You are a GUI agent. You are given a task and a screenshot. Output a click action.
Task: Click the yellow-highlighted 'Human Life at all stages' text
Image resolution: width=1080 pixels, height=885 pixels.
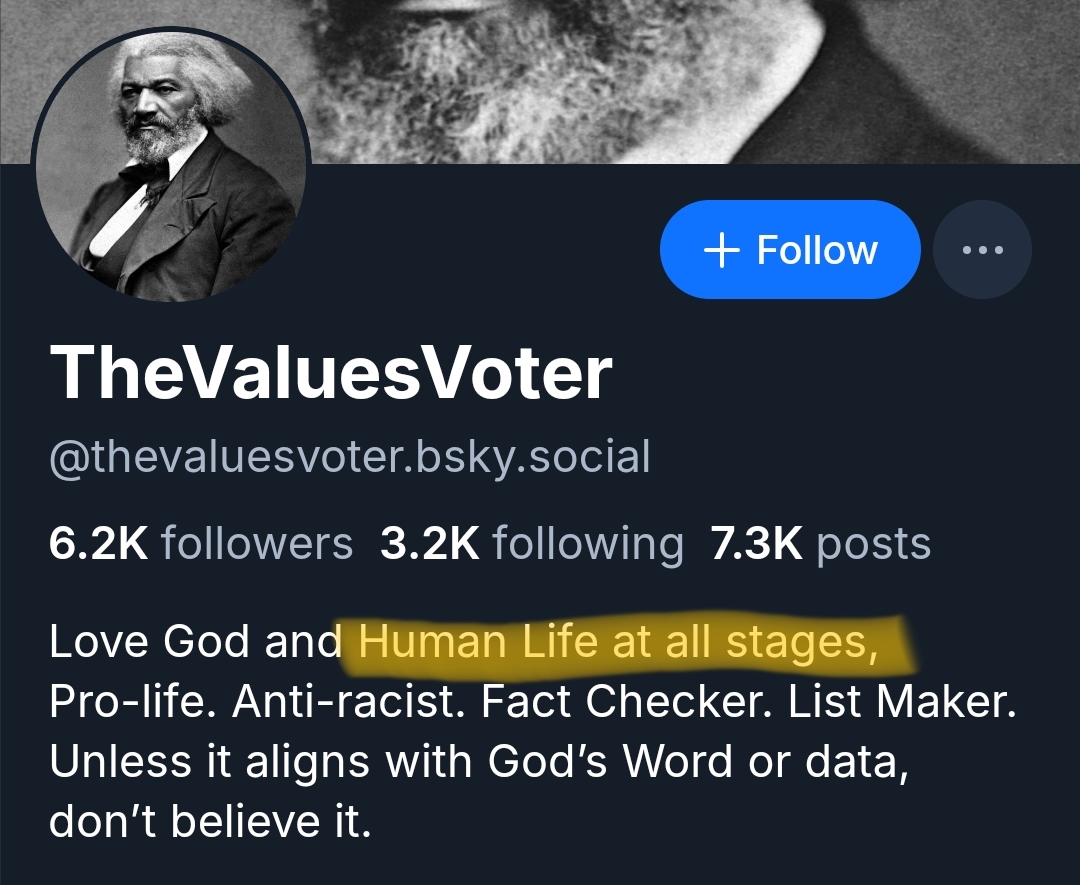pos(618,642)
